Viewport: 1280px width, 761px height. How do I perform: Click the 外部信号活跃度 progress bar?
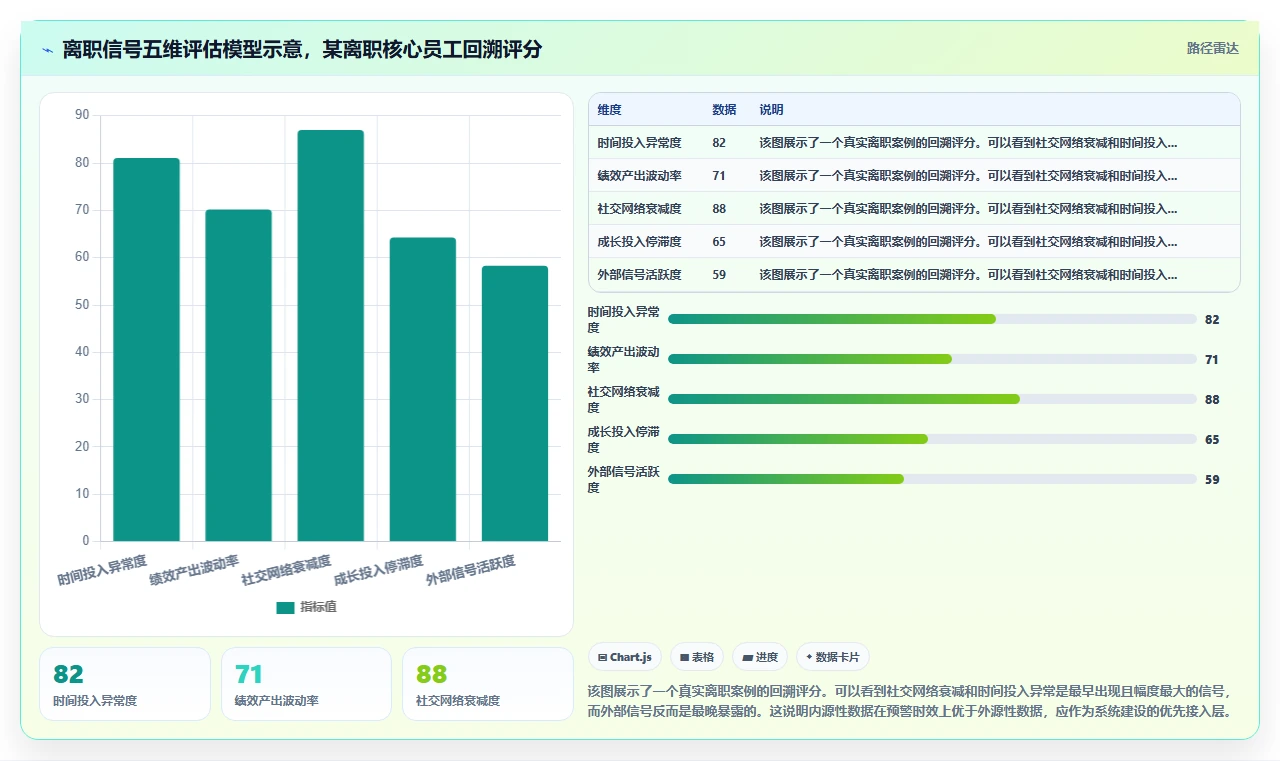click(x=932, y=479)
